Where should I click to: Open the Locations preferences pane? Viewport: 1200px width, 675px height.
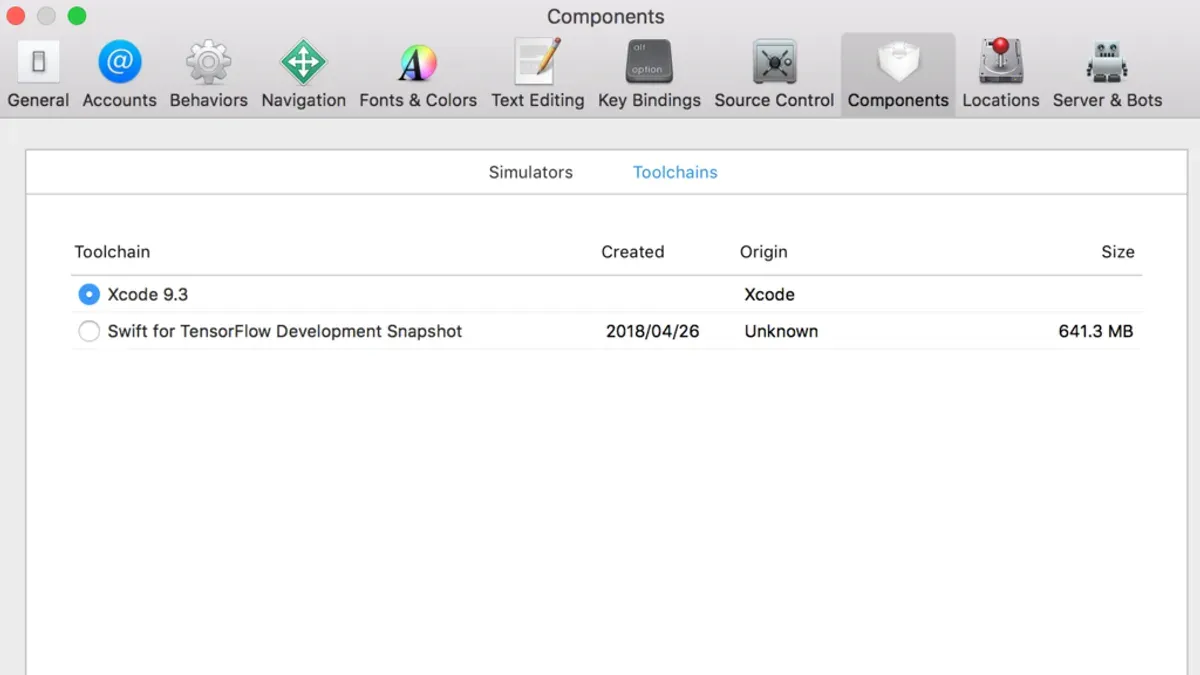[x=1000, y=75]
